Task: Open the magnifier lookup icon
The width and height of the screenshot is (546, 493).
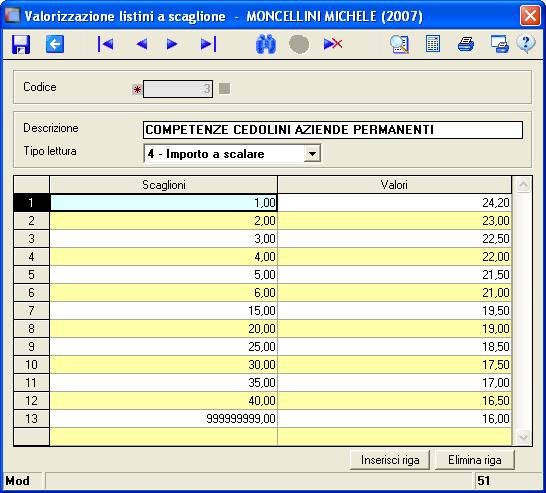Action: pos(399,44)
